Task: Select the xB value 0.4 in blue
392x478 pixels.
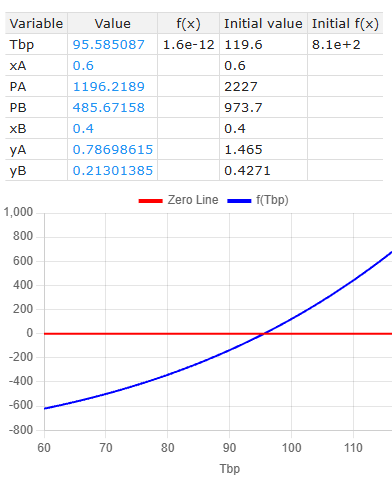Action: (x=83, y=128)
